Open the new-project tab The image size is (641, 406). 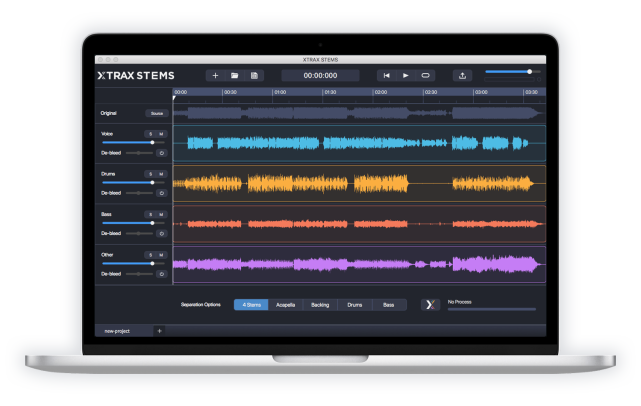[x=124, y=331]
